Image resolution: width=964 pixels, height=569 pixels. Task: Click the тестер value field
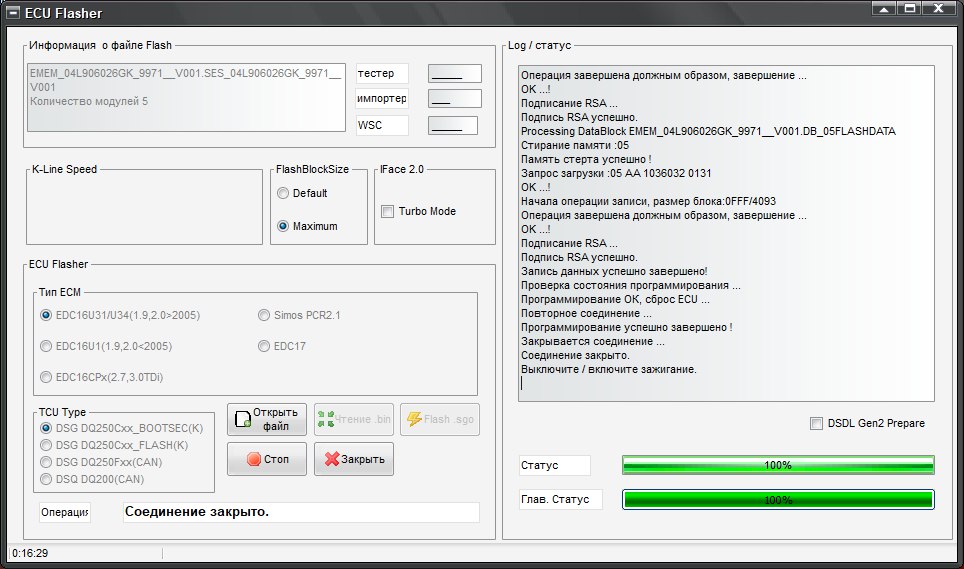coord(455,74)
